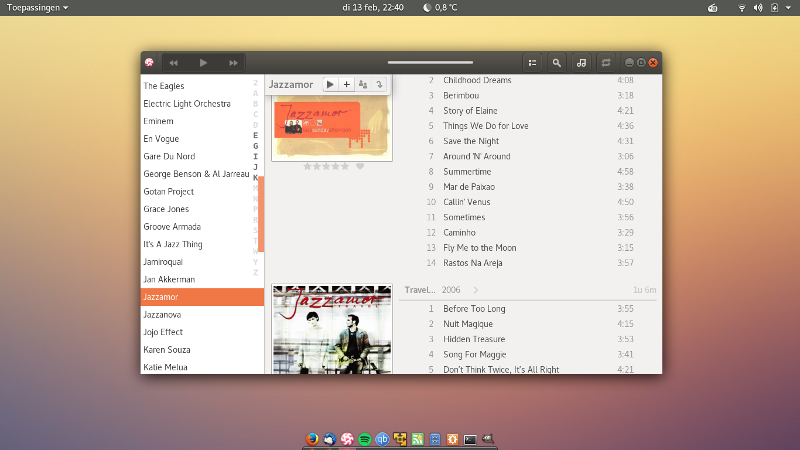Add Jazzamor albums to queue with plus button
The height and width of the screenshot is (450, 800).
tap(346, 85)
